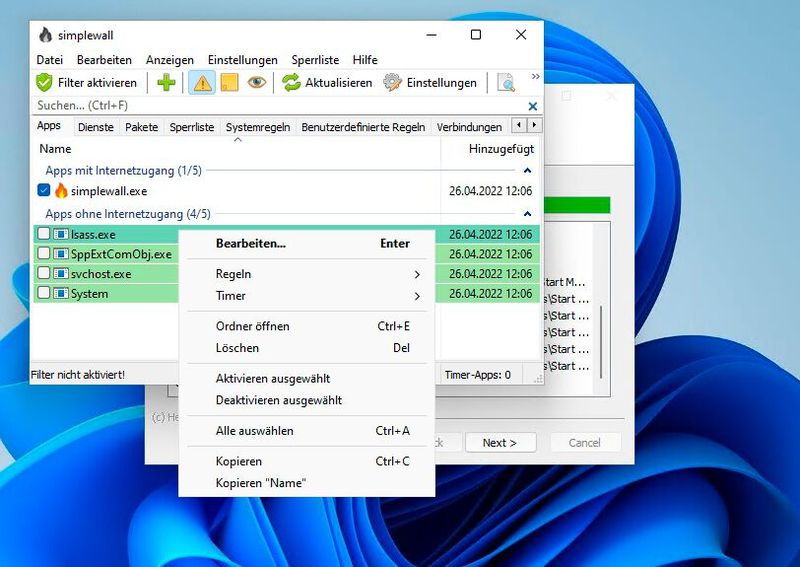The height and width of the screenshot is (567, 800).
Task: Expand toolbar overflow double chevron
Action: pyautogui.click(x=535, y=77)
